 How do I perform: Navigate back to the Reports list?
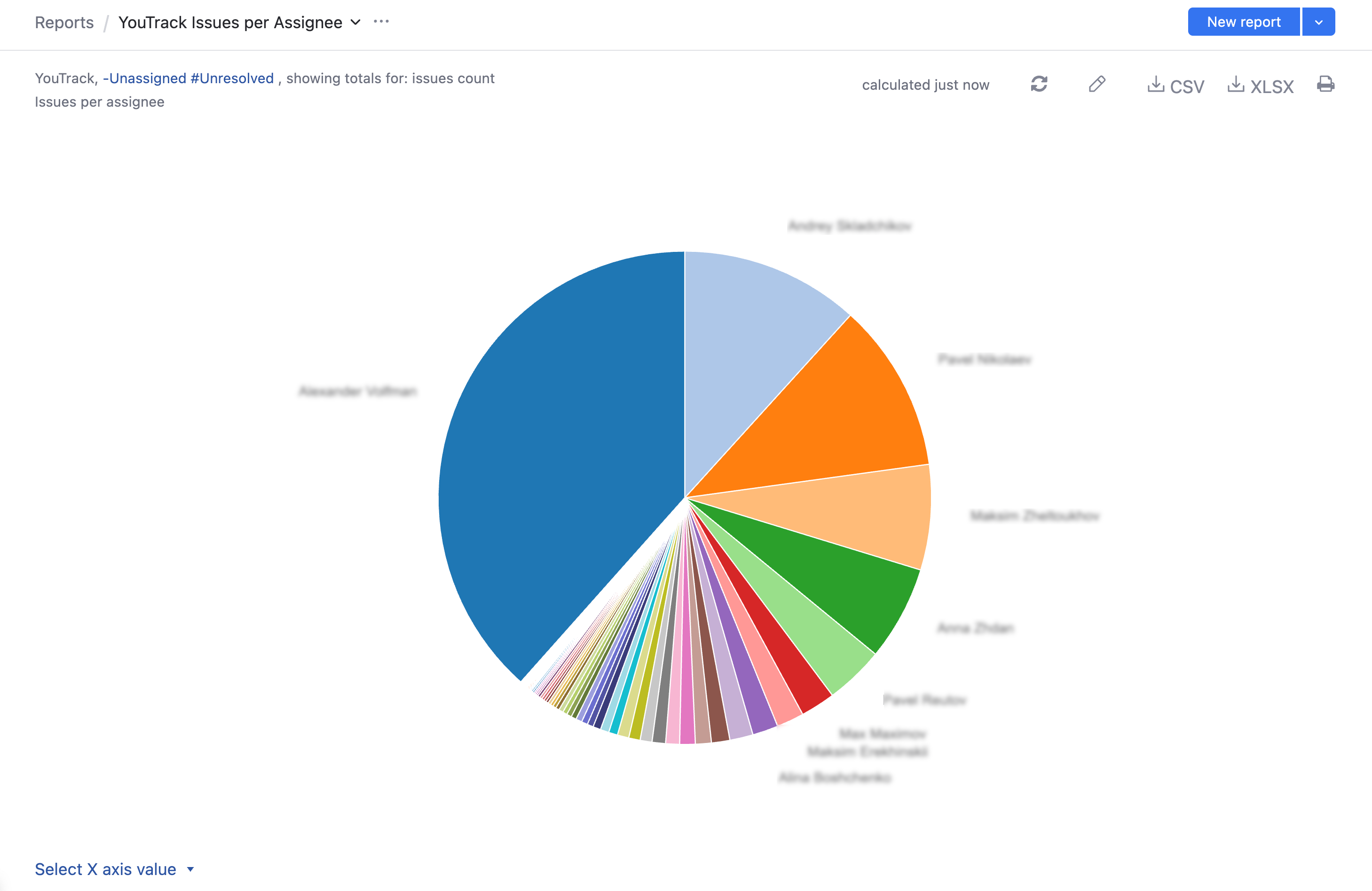pyautogui.click(x=64, y=23)
